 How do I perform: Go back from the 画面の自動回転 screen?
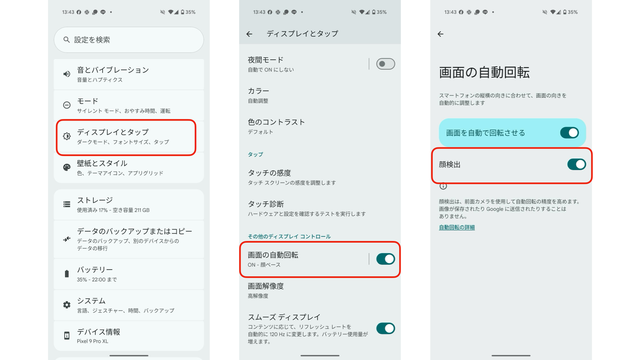[x=440, y=34]
